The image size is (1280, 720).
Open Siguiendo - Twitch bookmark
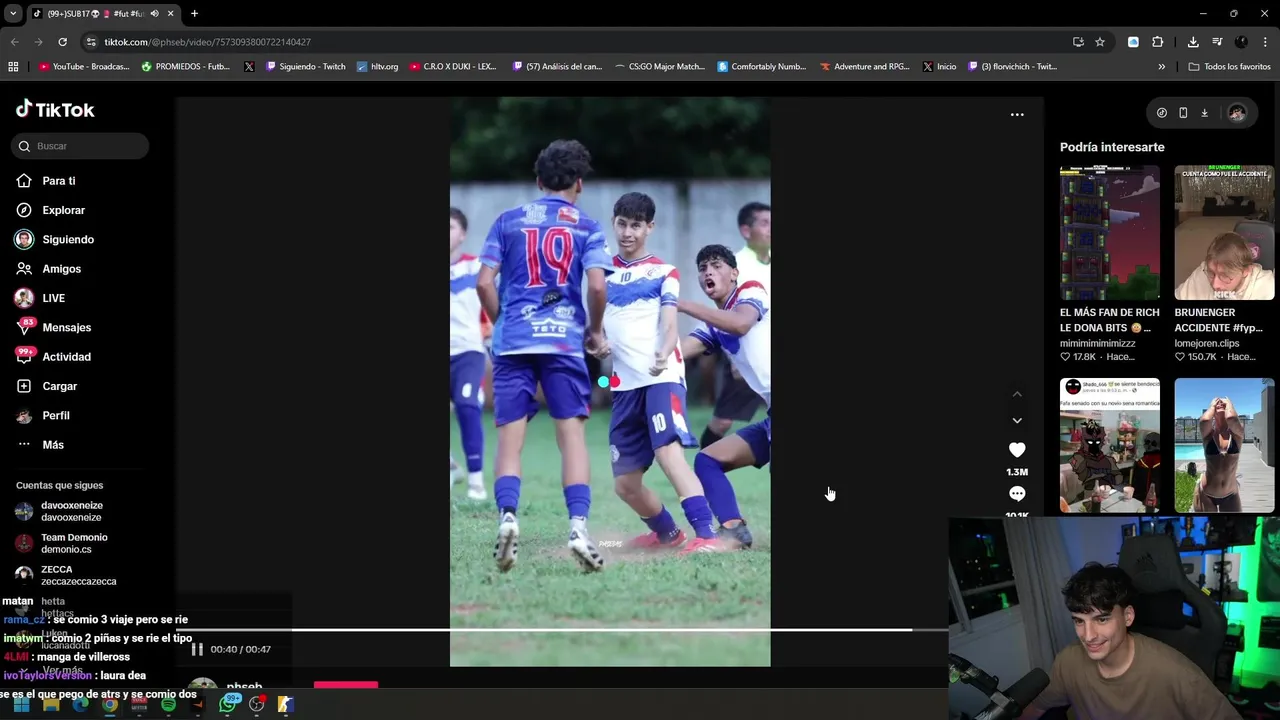(305, 67)
